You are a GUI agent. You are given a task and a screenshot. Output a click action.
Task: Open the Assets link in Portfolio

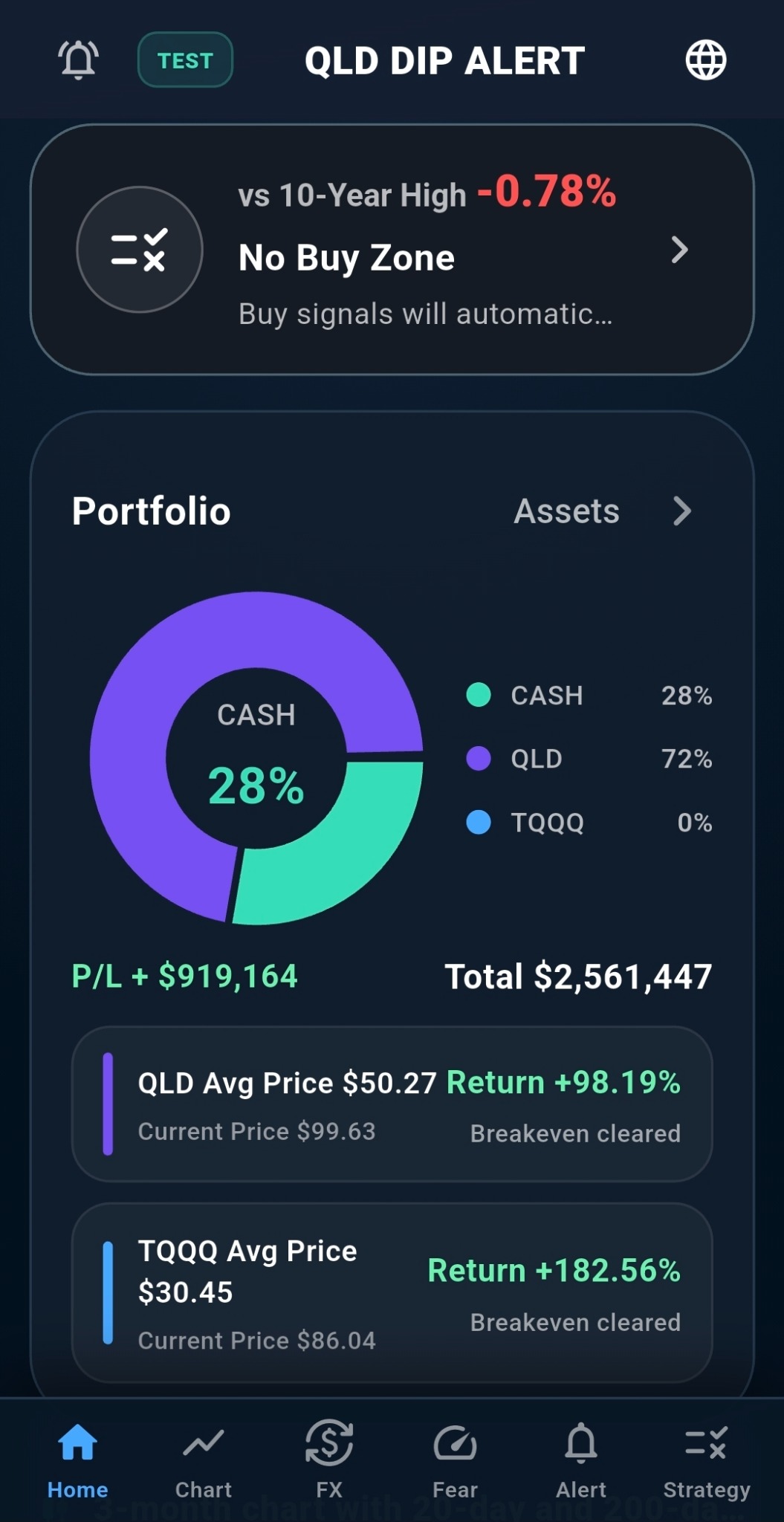(x=567, y=511)
